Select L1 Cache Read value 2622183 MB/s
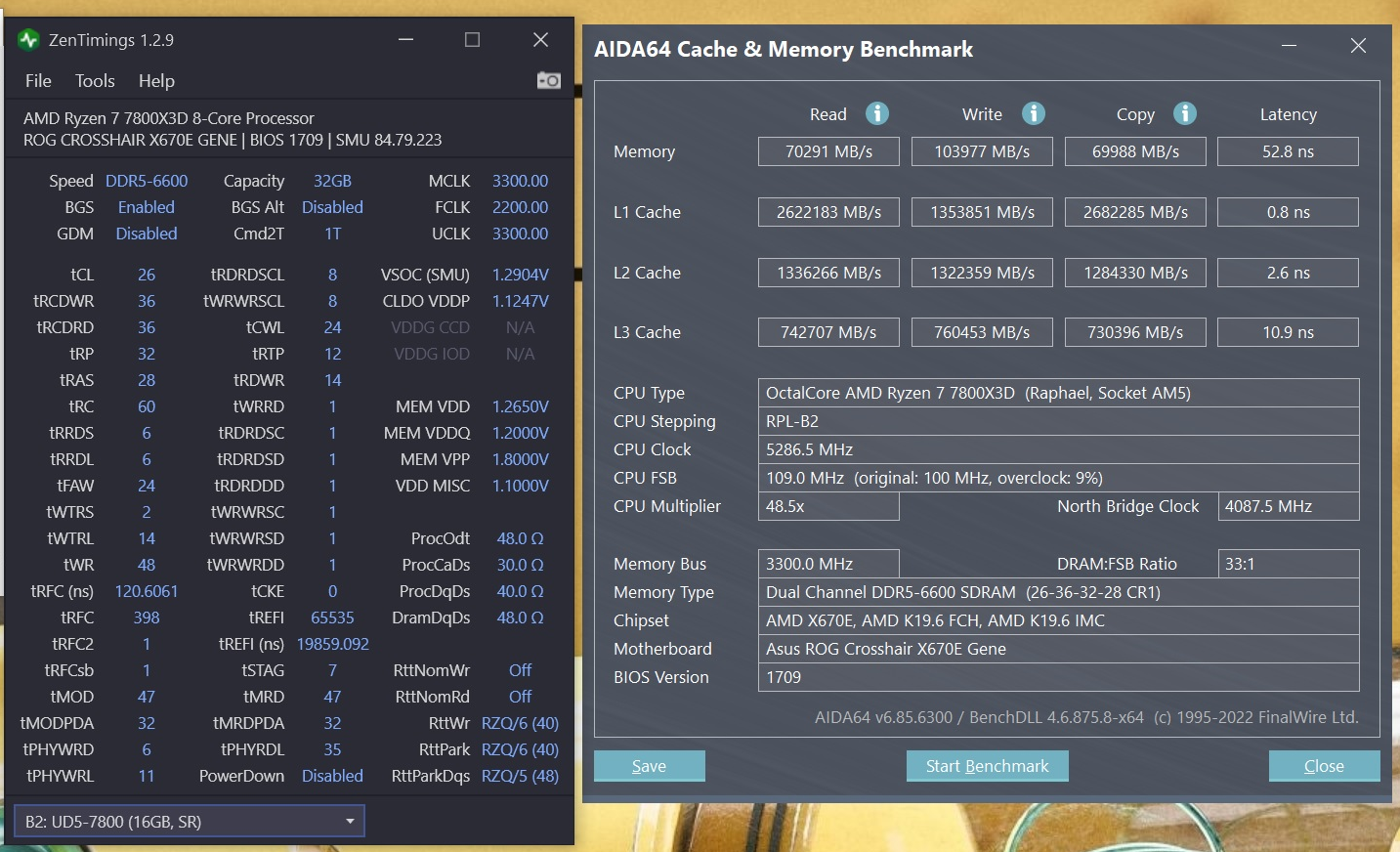The image size is (1400, 852). tap(828, 212)
